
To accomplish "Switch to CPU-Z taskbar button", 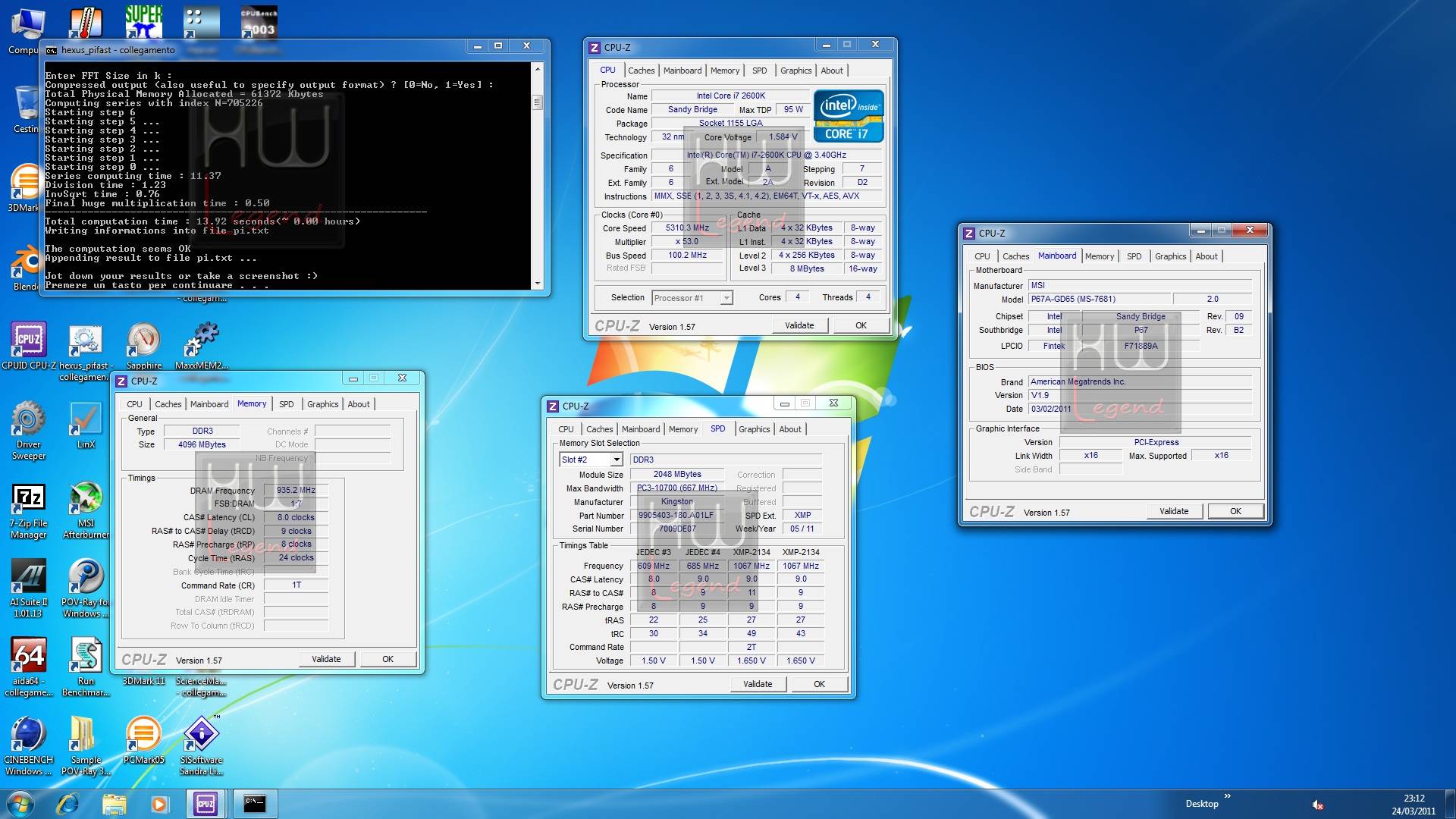I will 206,804.
